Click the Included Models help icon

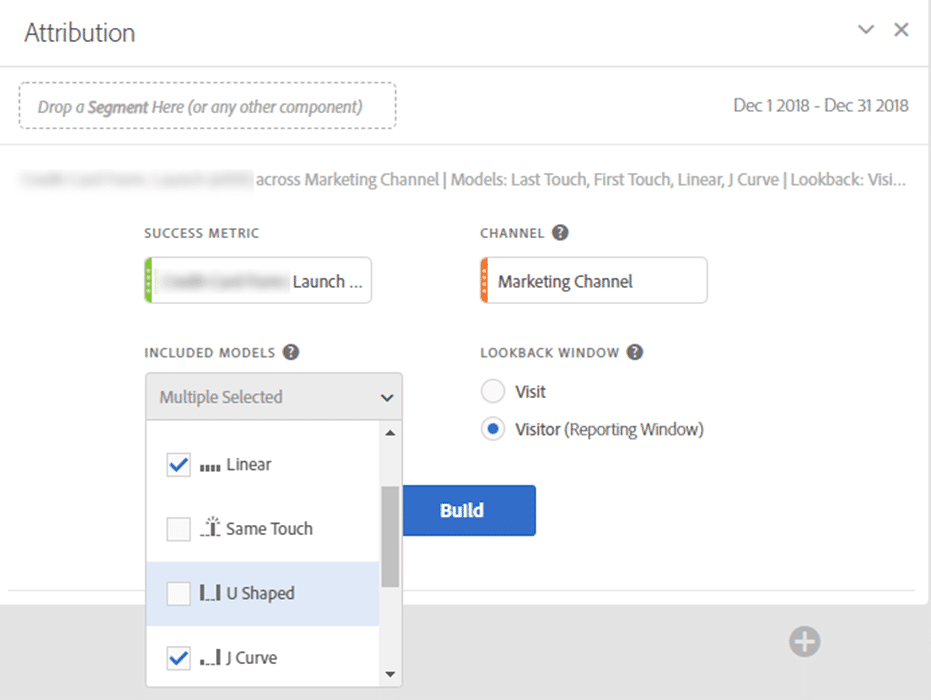291,352
